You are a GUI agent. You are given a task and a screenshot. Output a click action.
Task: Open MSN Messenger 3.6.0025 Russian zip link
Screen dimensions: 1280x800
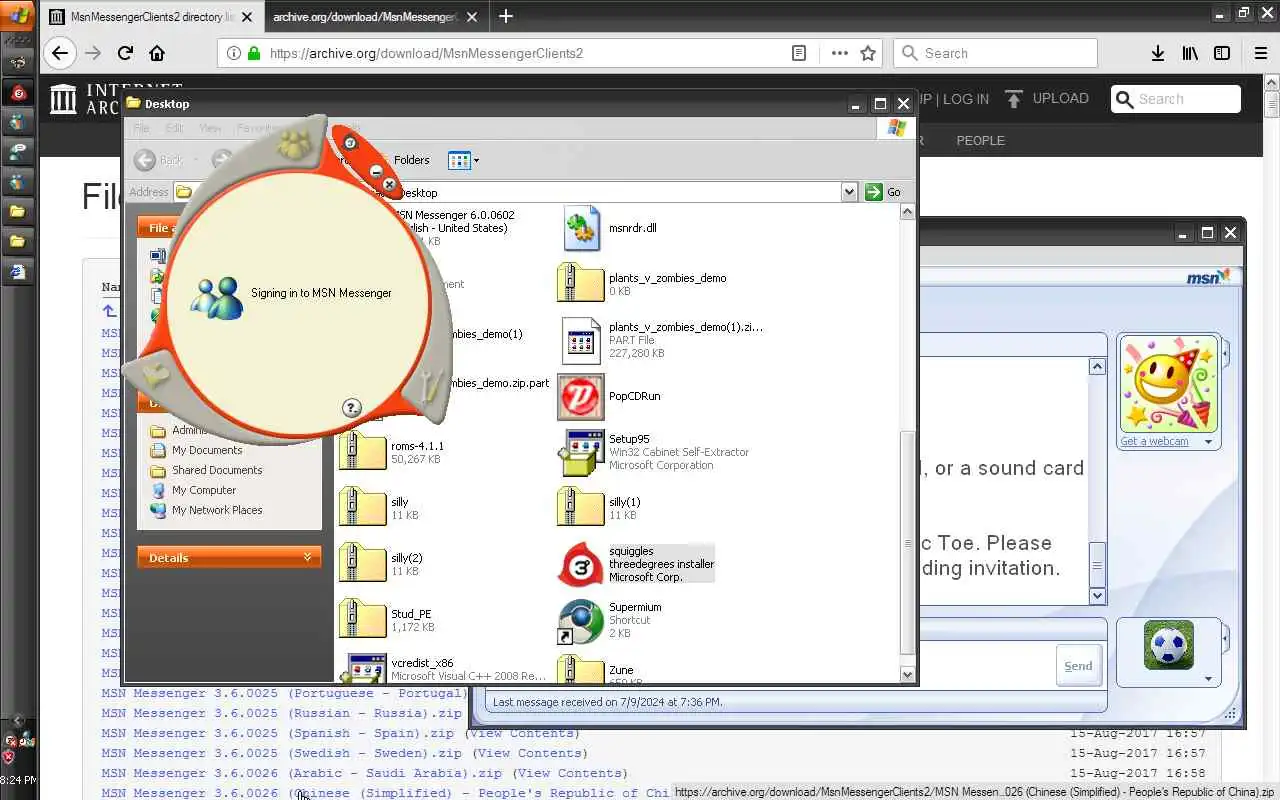point(281,713)
